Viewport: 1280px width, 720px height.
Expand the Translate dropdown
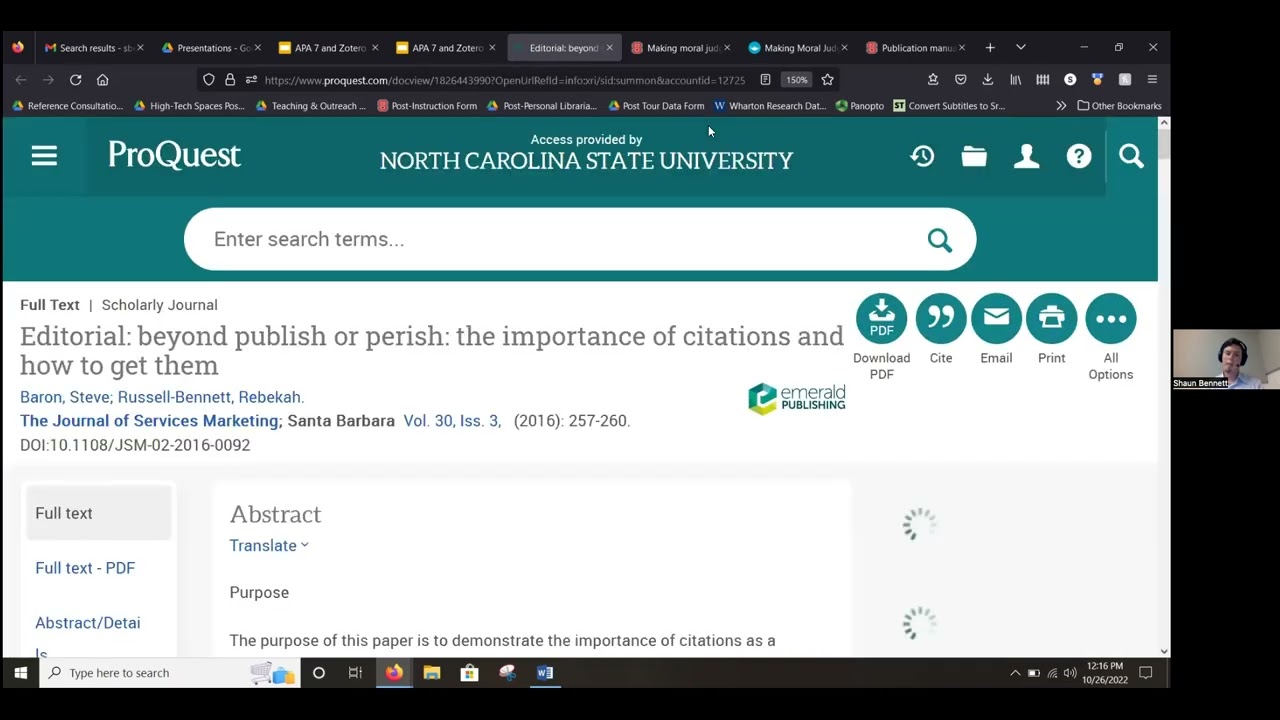point(269,545)
